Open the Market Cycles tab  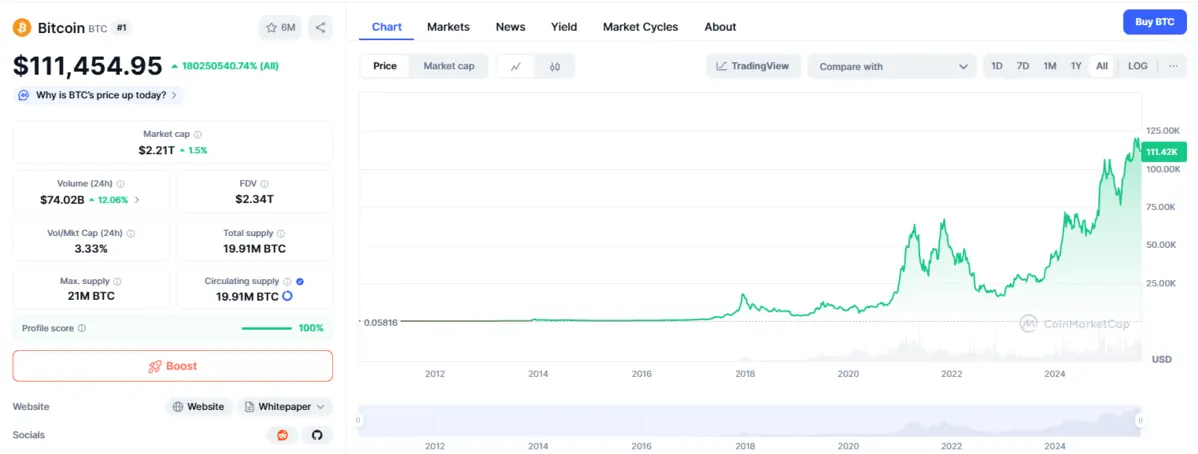640,27
